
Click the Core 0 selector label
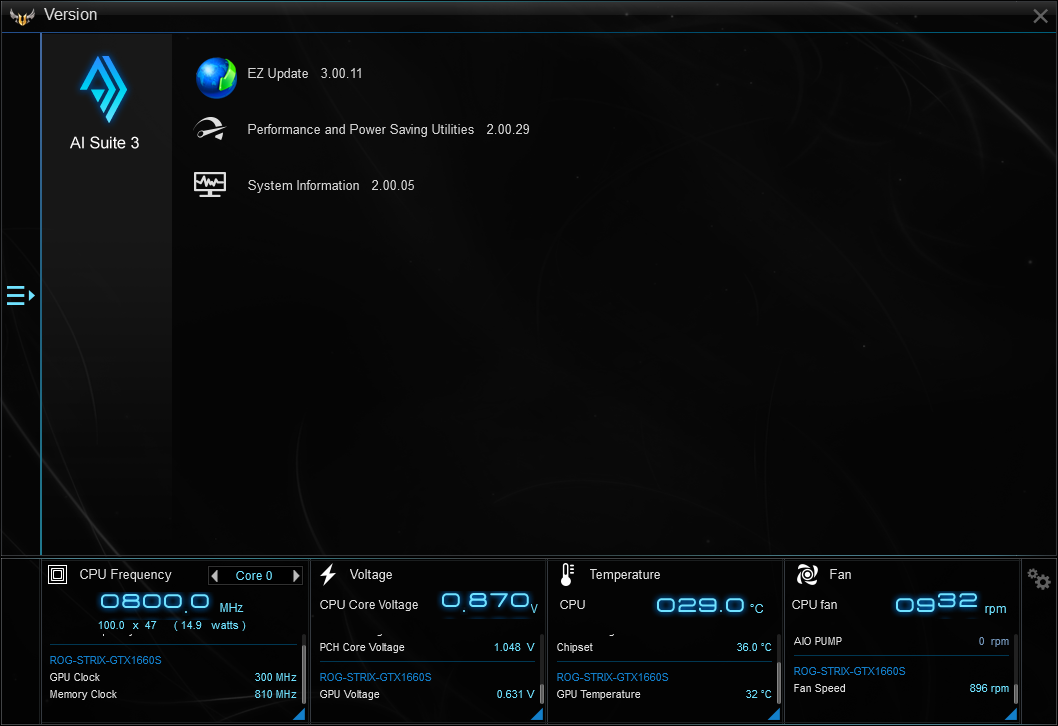point(254,576)
